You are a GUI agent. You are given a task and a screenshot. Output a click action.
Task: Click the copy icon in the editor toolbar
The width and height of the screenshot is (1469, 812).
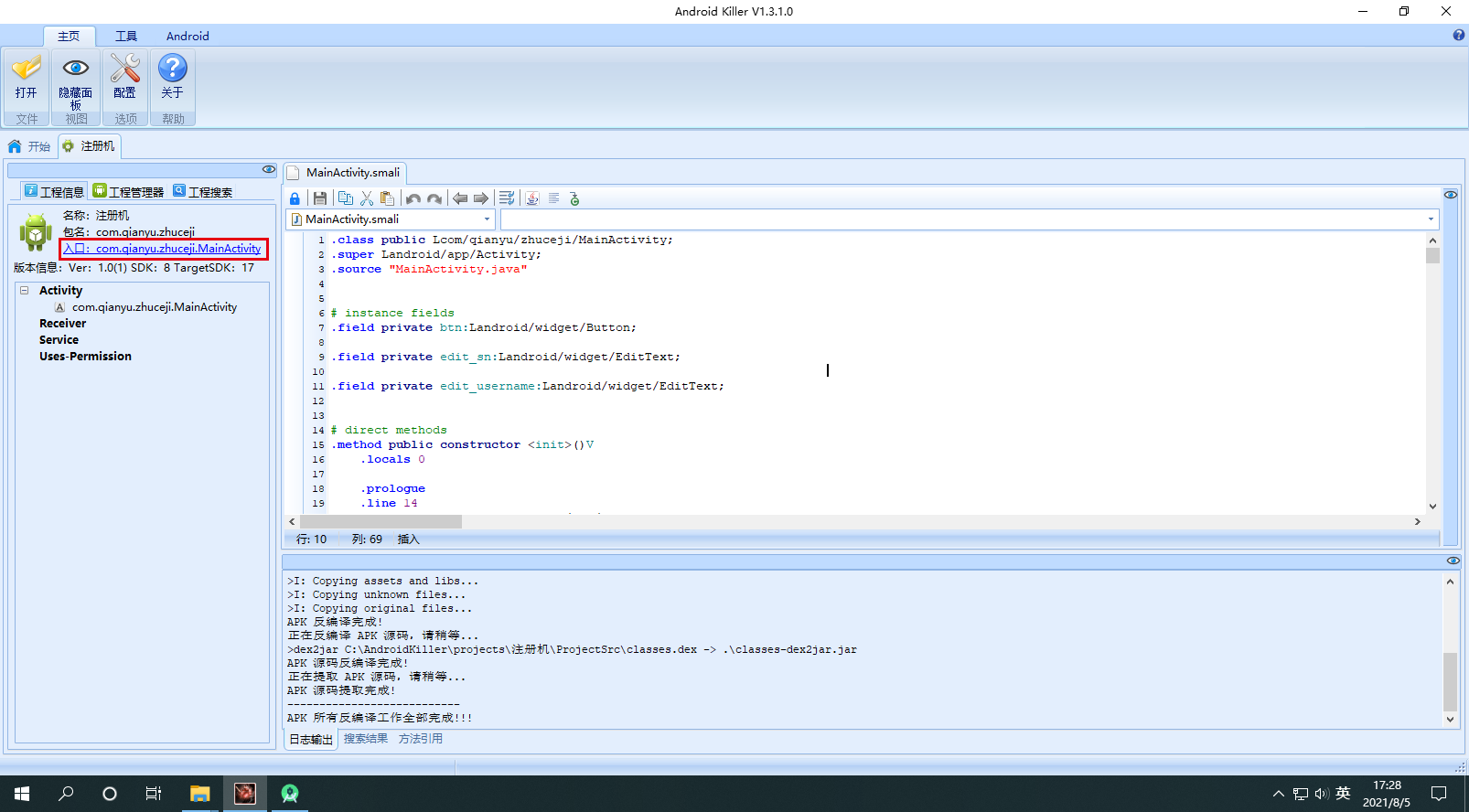click(x=345, y=198)
